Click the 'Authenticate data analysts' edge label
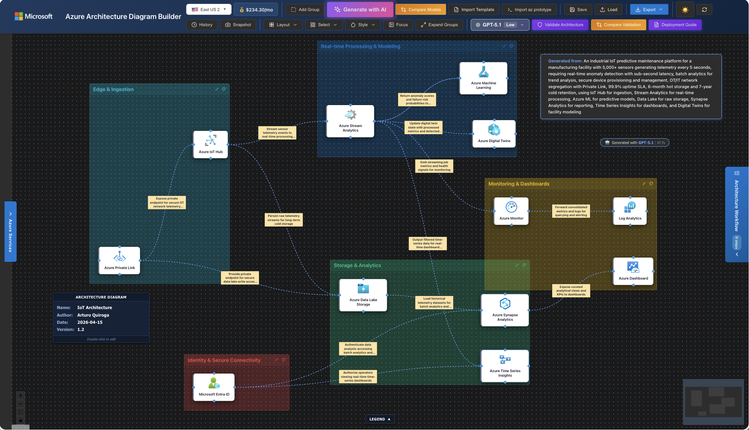The image size is (749, 430). pos(358,348)
